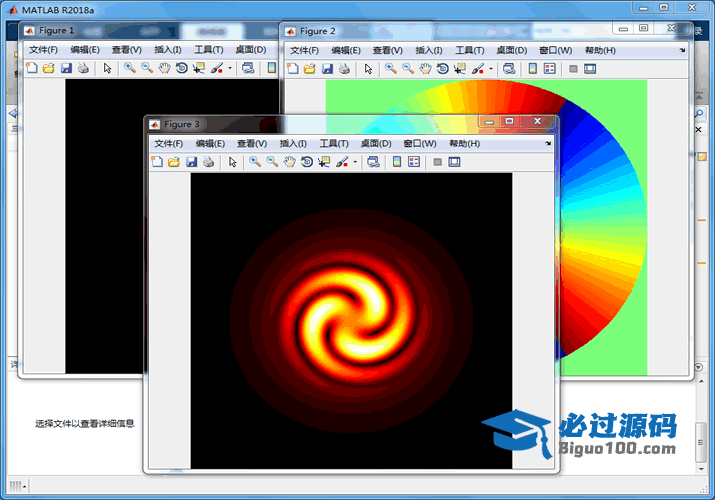
Task: Click Hide Plot Tools button in Figure 2
Action: tap(573, 69)
